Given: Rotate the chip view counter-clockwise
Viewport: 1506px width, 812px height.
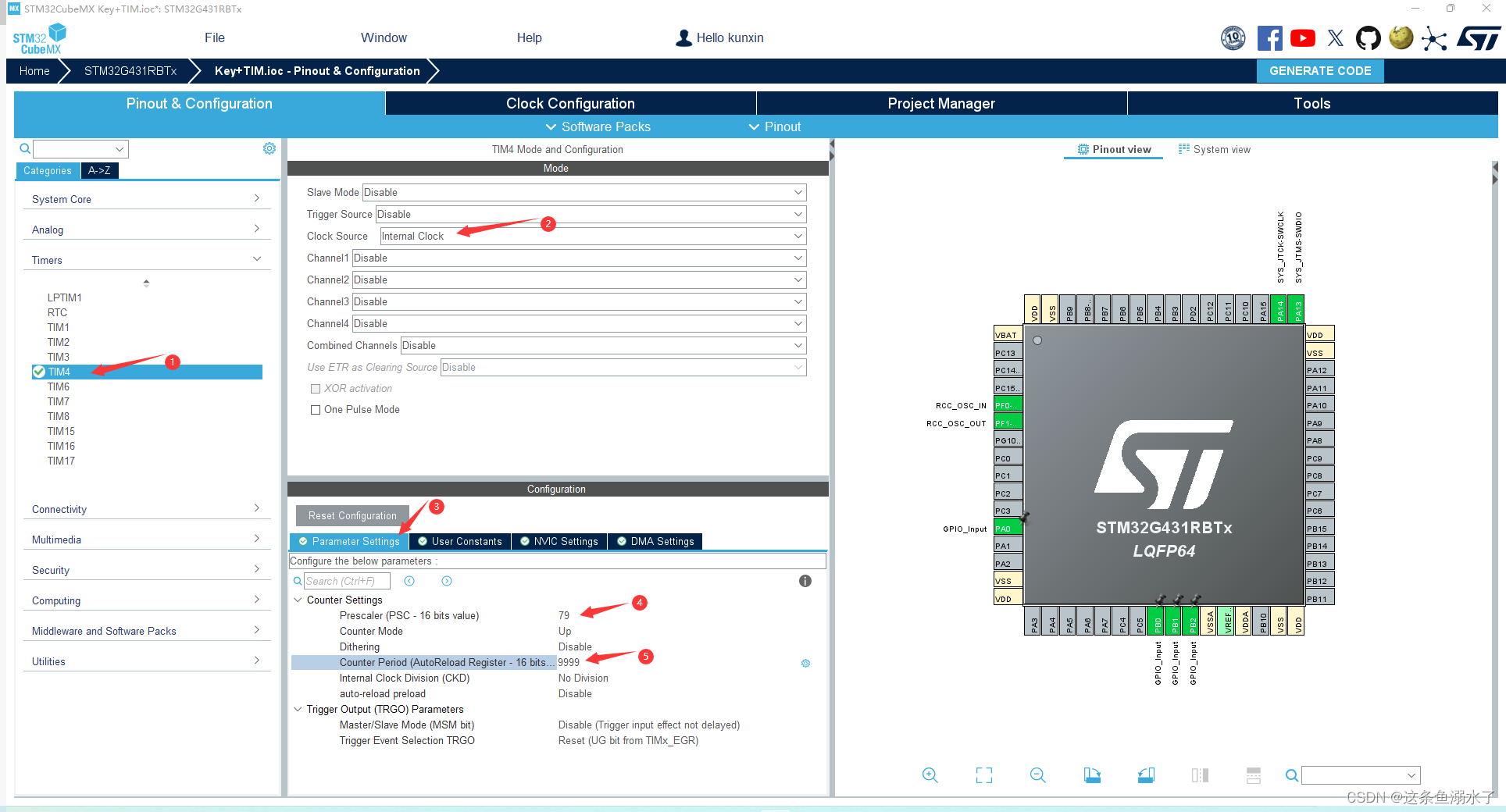Looking at the screenshot, I should (x=1146, y=775).
